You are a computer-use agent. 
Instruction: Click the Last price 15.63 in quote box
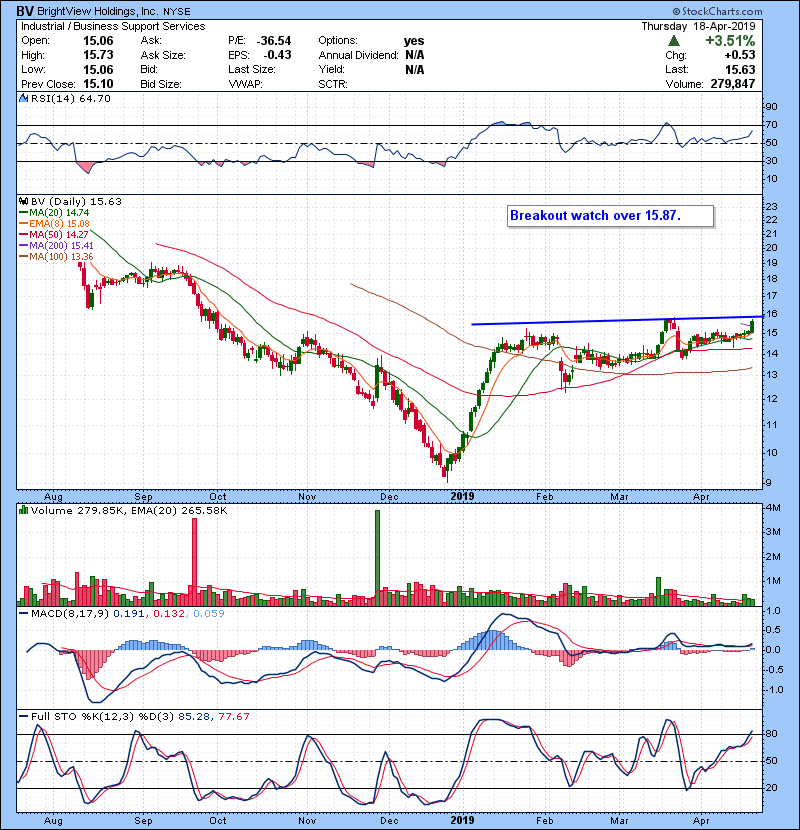[740, 69]
